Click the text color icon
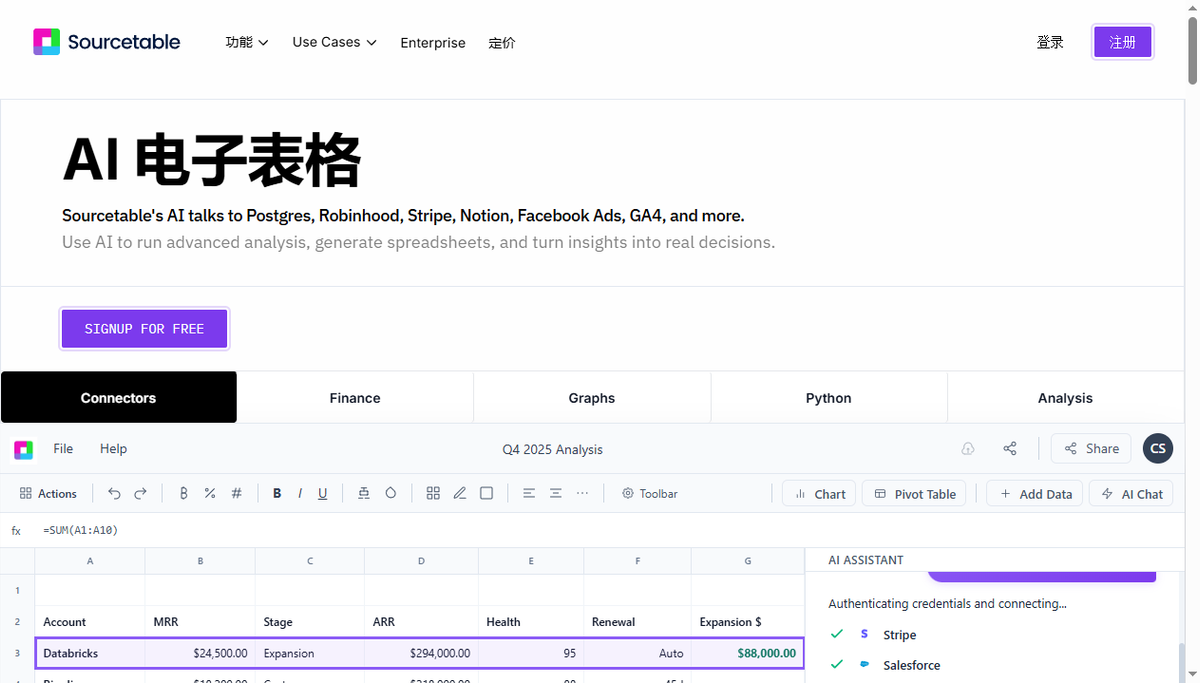Viewport: 1200px width, 683px height. tap(364, 494)
